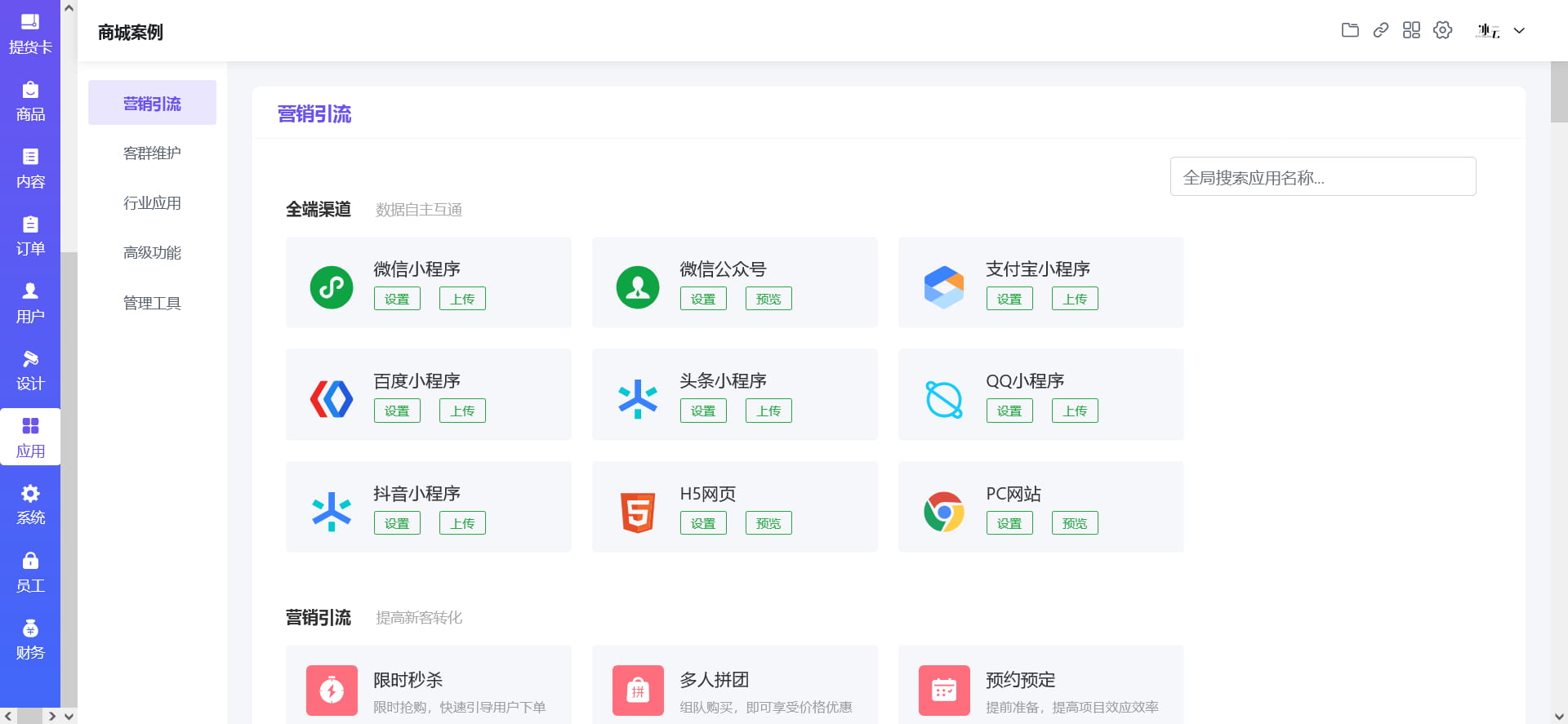Click 设置 under 微信公众号
The width and height of the screenshot is (1568, 724).
pos(703,299)
